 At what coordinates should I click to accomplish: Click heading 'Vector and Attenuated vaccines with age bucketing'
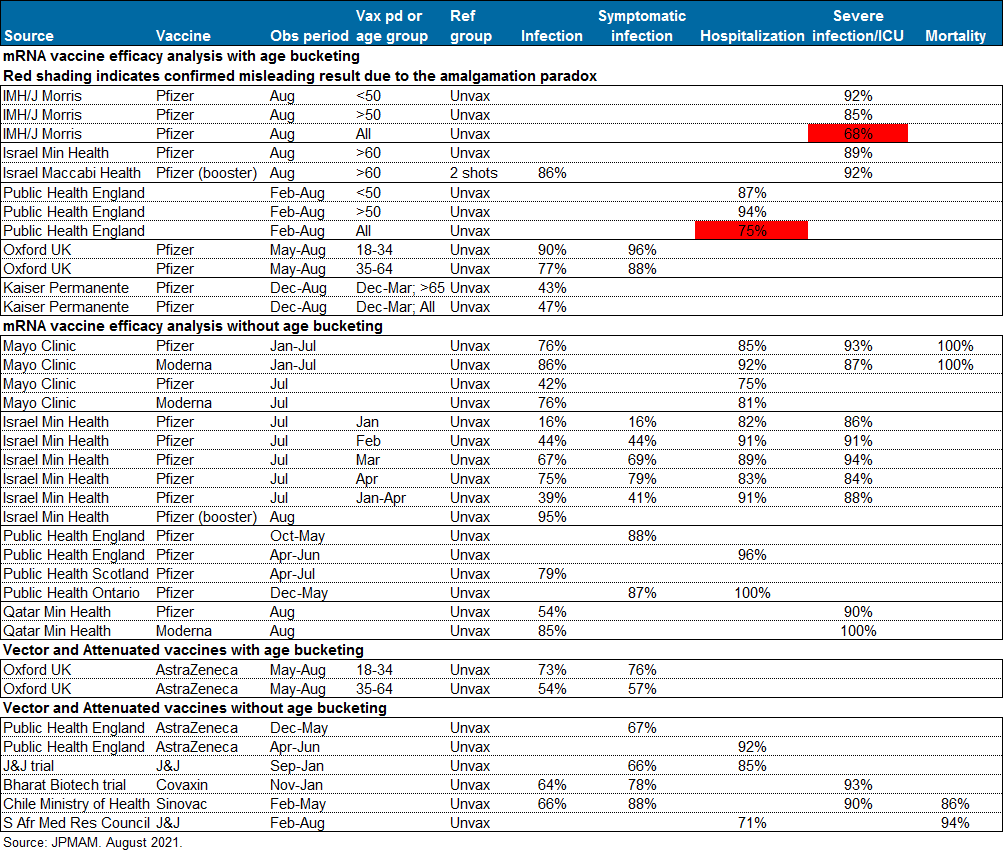183,650
